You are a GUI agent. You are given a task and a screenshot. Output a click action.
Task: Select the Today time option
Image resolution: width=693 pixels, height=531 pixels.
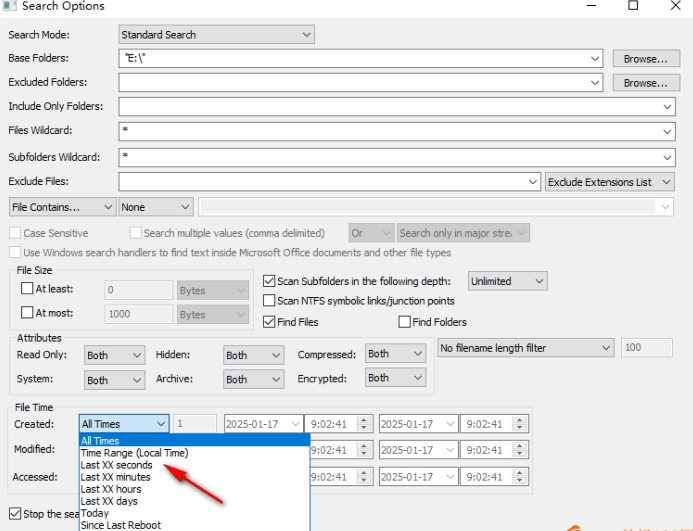(95, 513)
